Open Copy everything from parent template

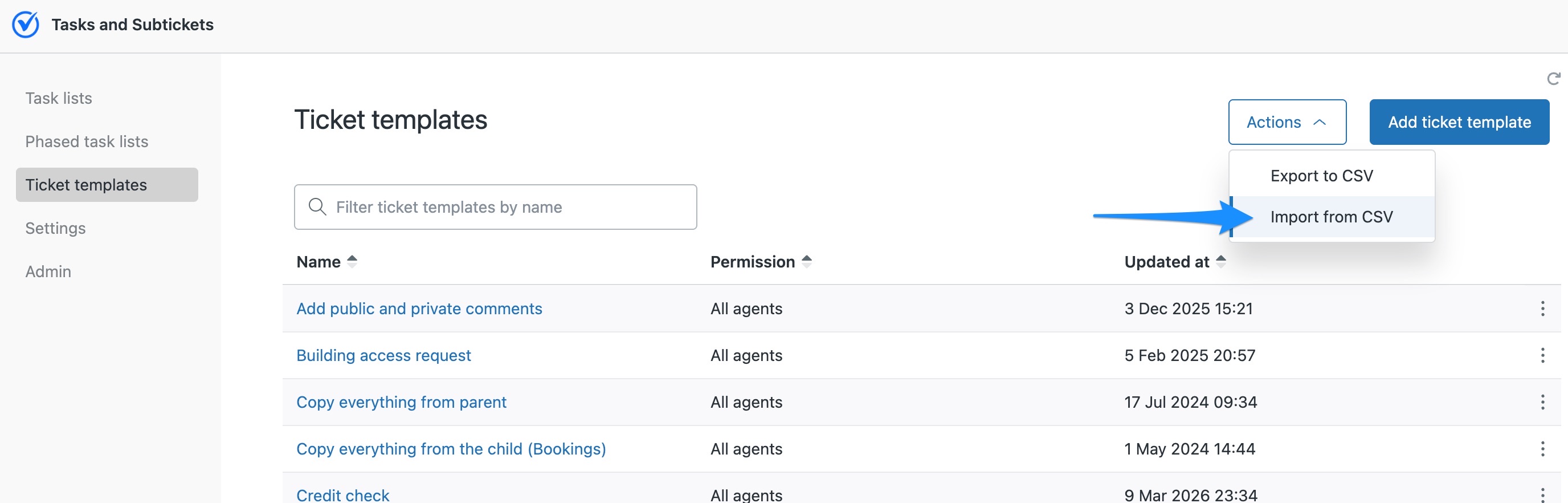[x=401, y=402]
